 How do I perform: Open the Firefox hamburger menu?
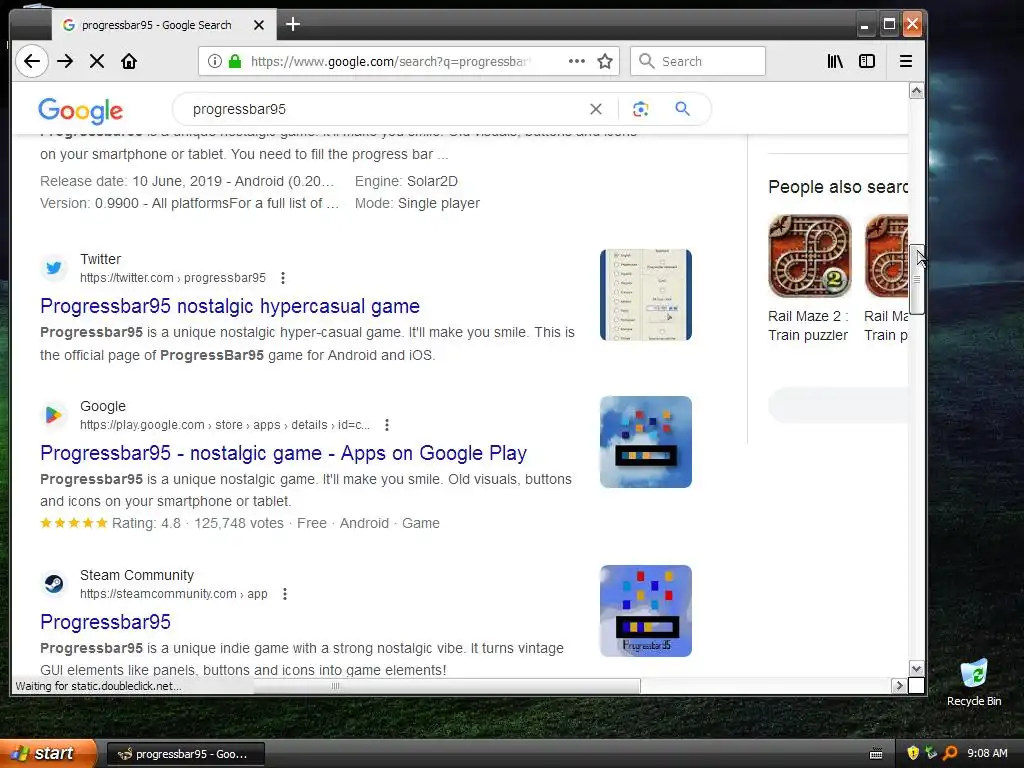(x=905, y=61)
